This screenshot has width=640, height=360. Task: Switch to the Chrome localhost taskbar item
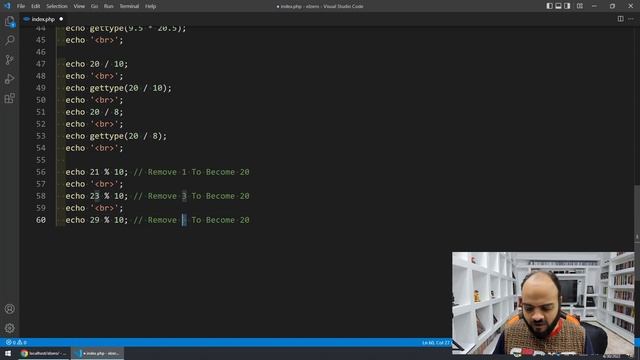tap(43, 353)
